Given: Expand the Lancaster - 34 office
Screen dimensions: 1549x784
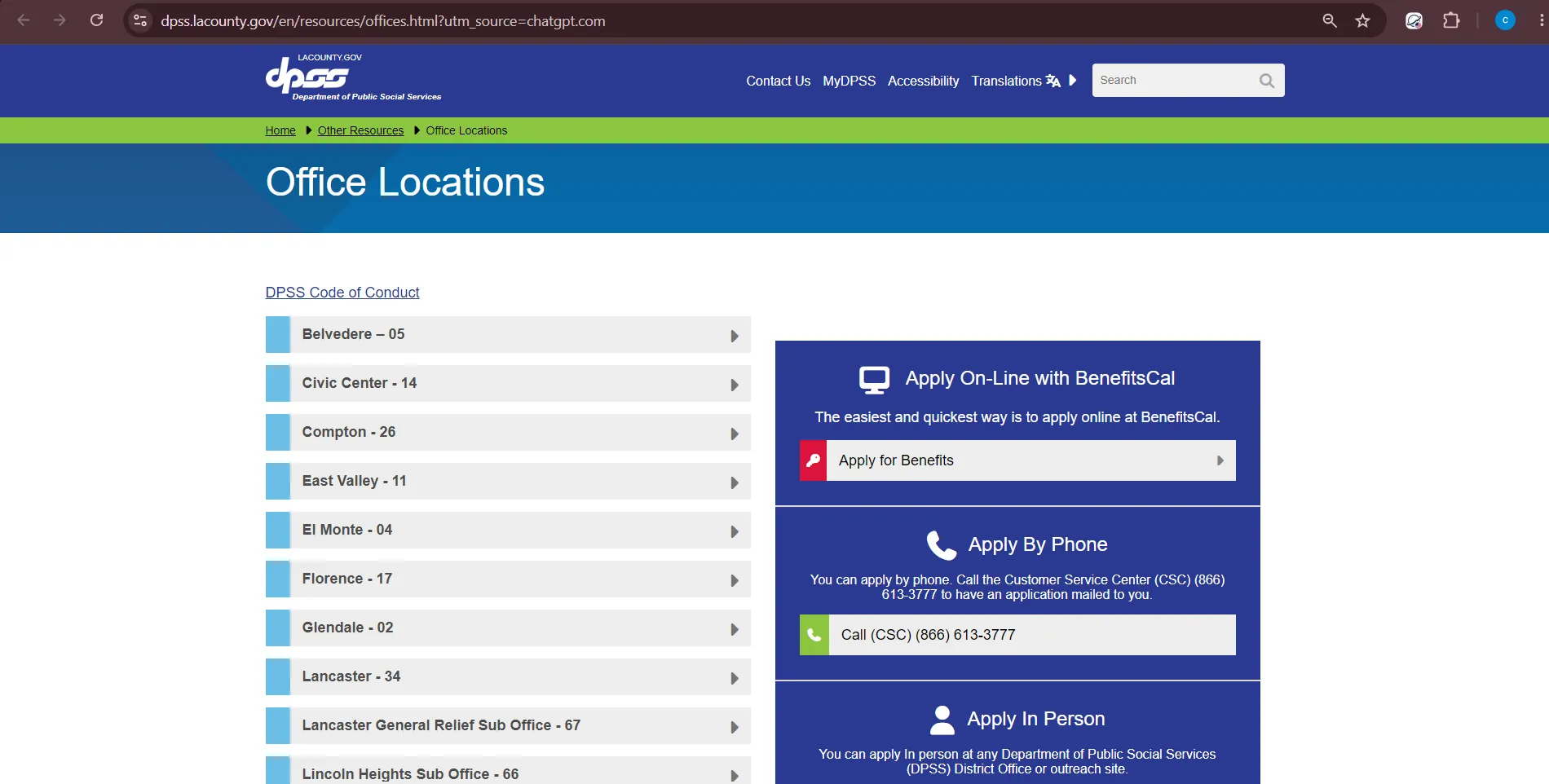Looking at the screenshot, I should click(x=508, y=676).
